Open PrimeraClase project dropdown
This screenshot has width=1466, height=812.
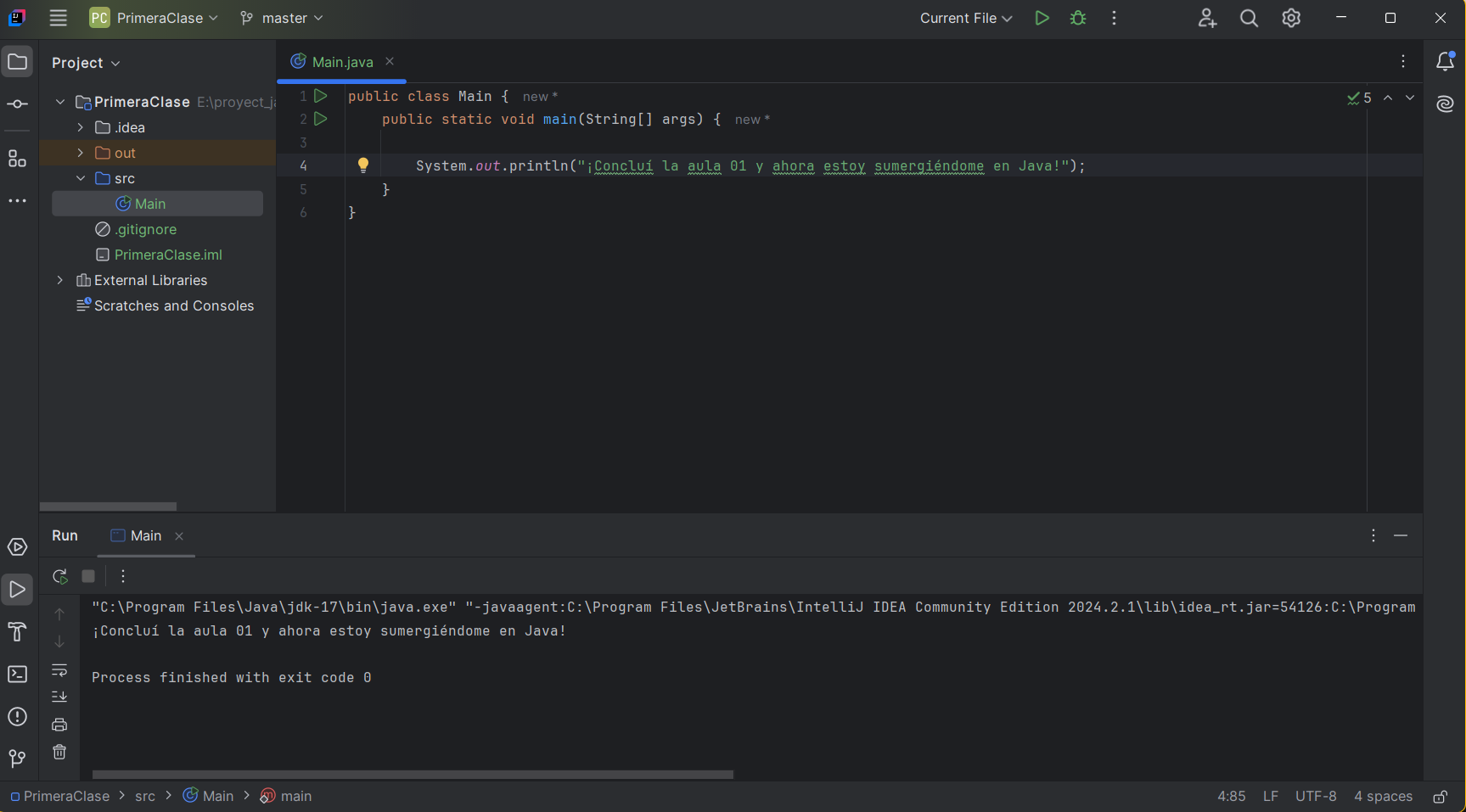(154, 18)
